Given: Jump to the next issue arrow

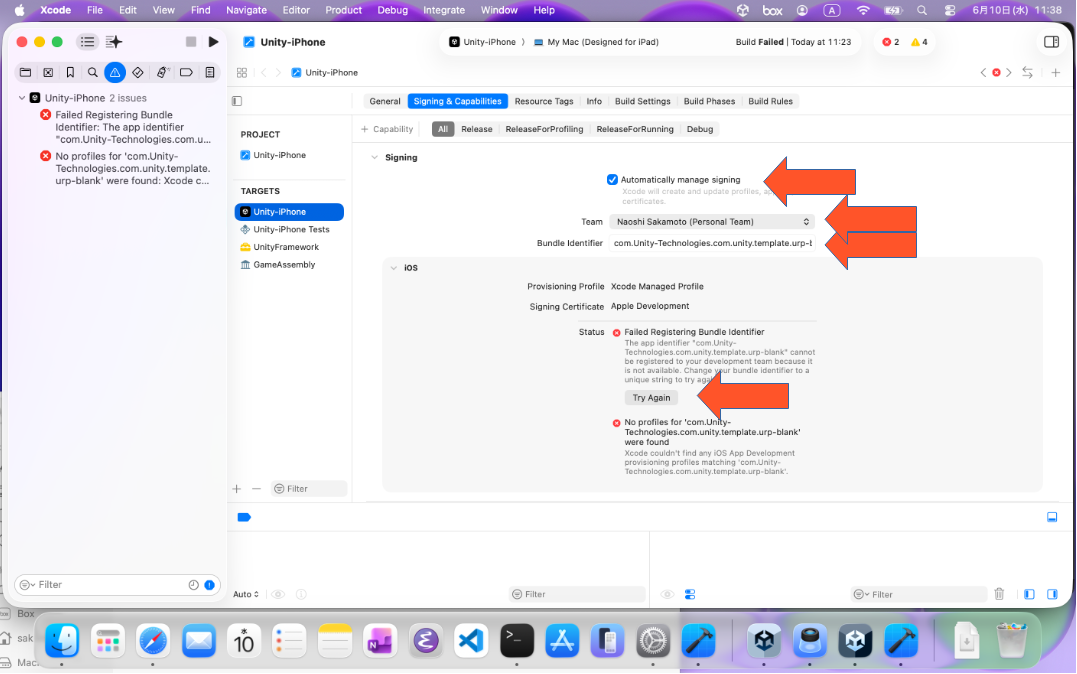Looking at the screenshot, I should click(1009, 72).
